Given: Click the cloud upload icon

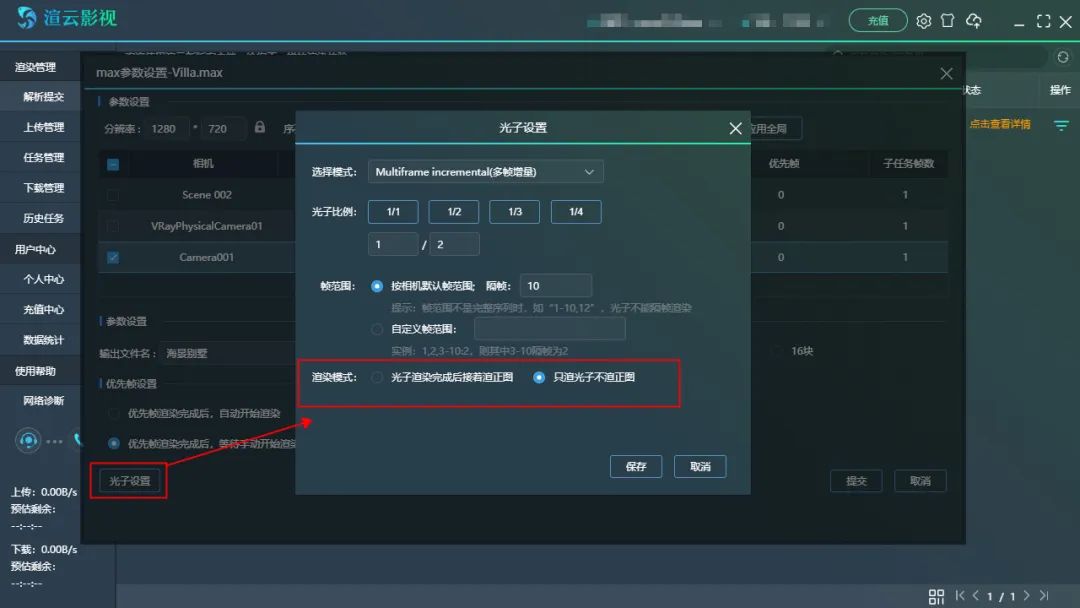Looking at the screenshot, I should point(973,21).
